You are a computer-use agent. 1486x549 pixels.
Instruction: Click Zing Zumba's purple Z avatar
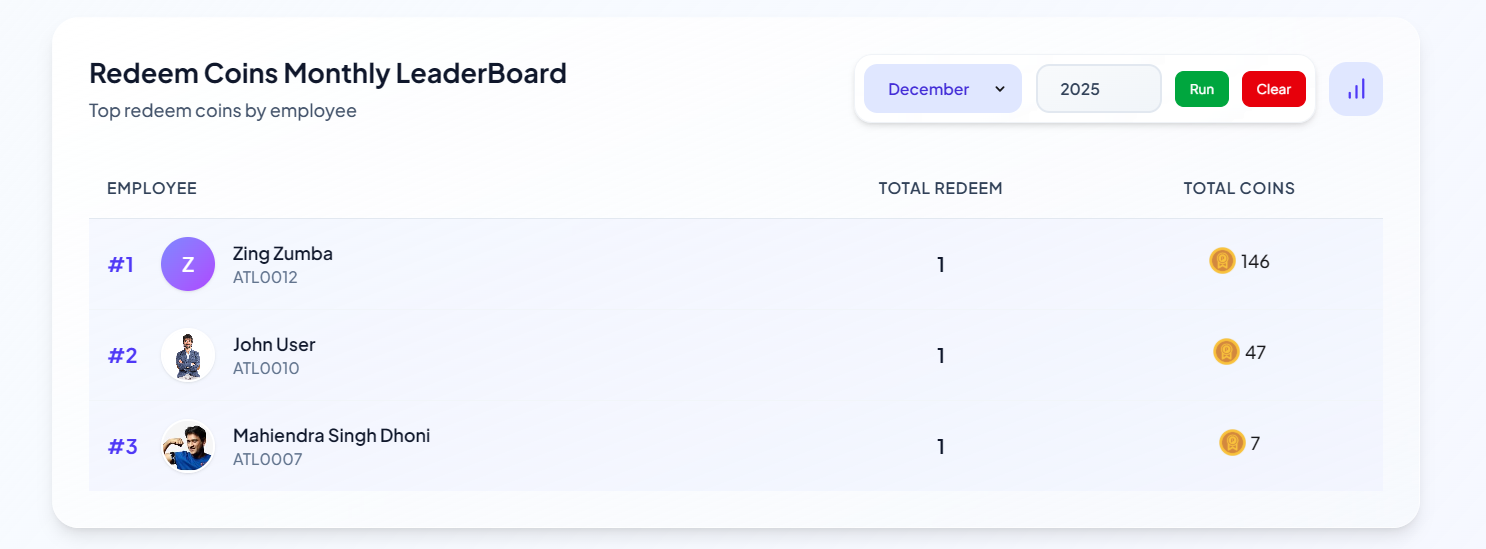[188, 264]
